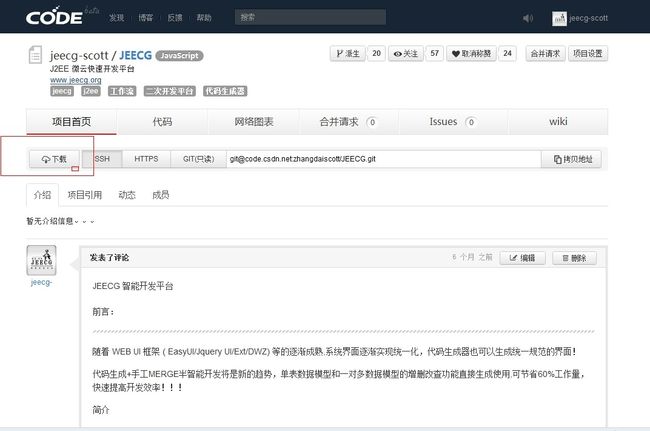
Task: Switch to the 网络图表 tab
Action: (x=254, y=122)
